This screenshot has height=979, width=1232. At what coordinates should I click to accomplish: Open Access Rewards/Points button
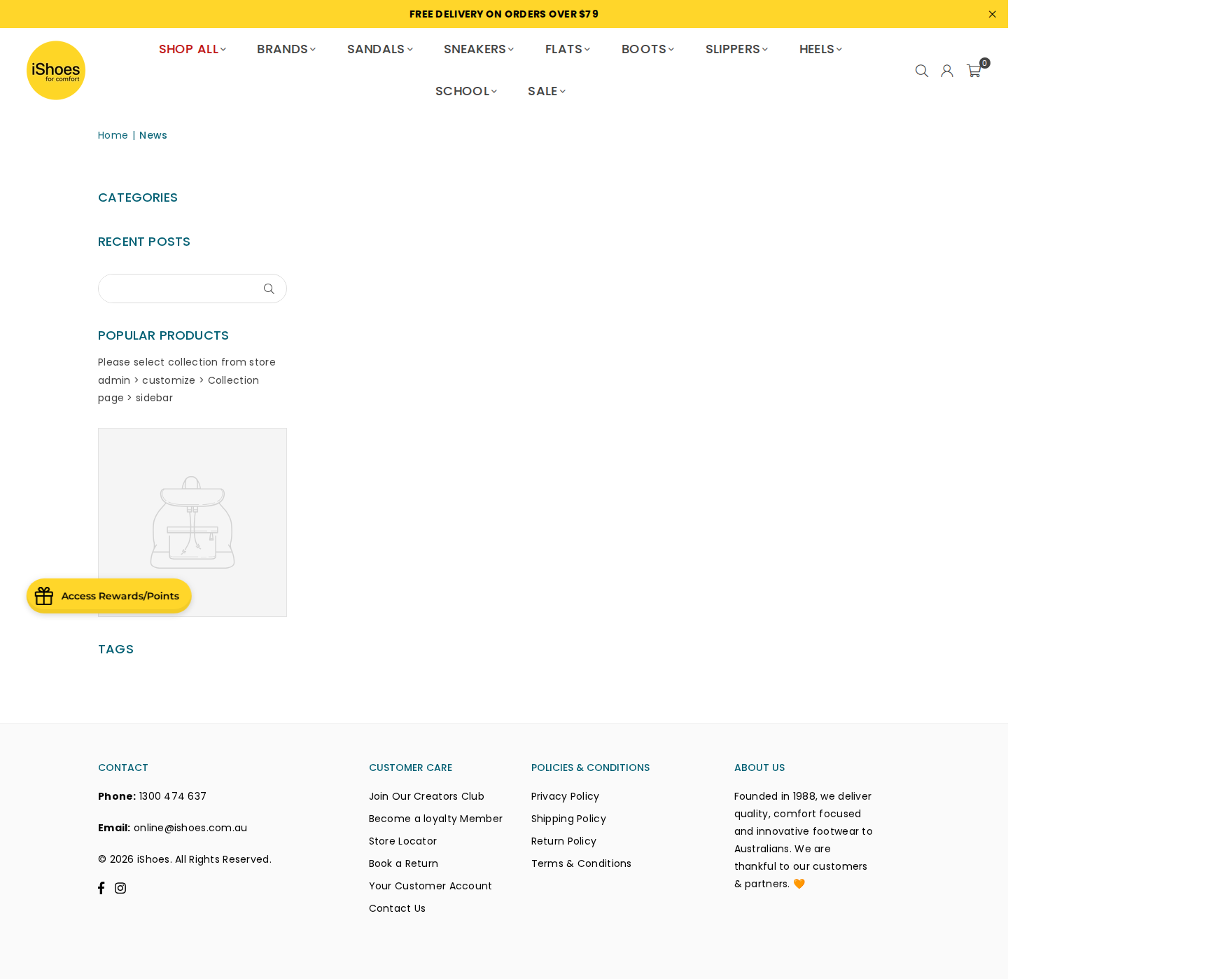(109, 596)
